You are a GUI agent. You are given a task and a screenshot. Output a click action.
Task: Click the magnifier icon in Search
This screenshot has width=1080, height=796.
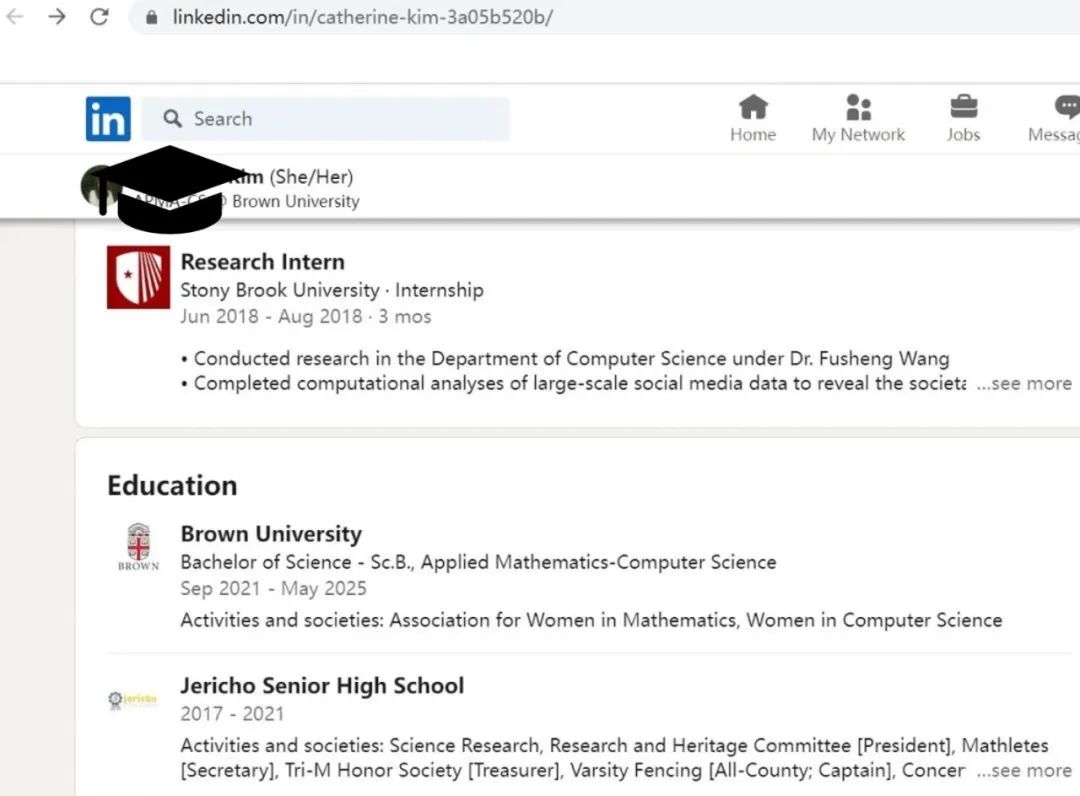click(x=173, y=119)
